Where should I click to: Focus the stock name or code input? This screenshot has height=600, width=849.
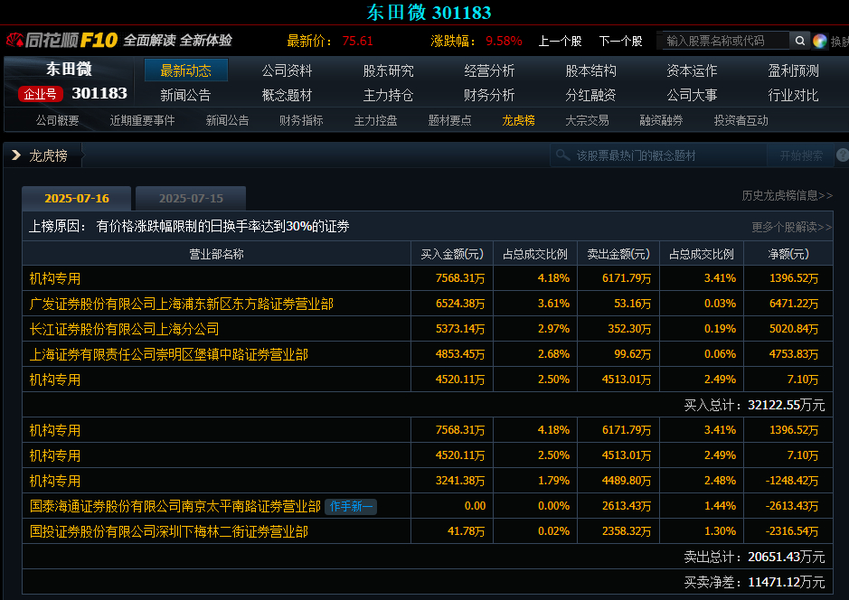tap(726, 41)
